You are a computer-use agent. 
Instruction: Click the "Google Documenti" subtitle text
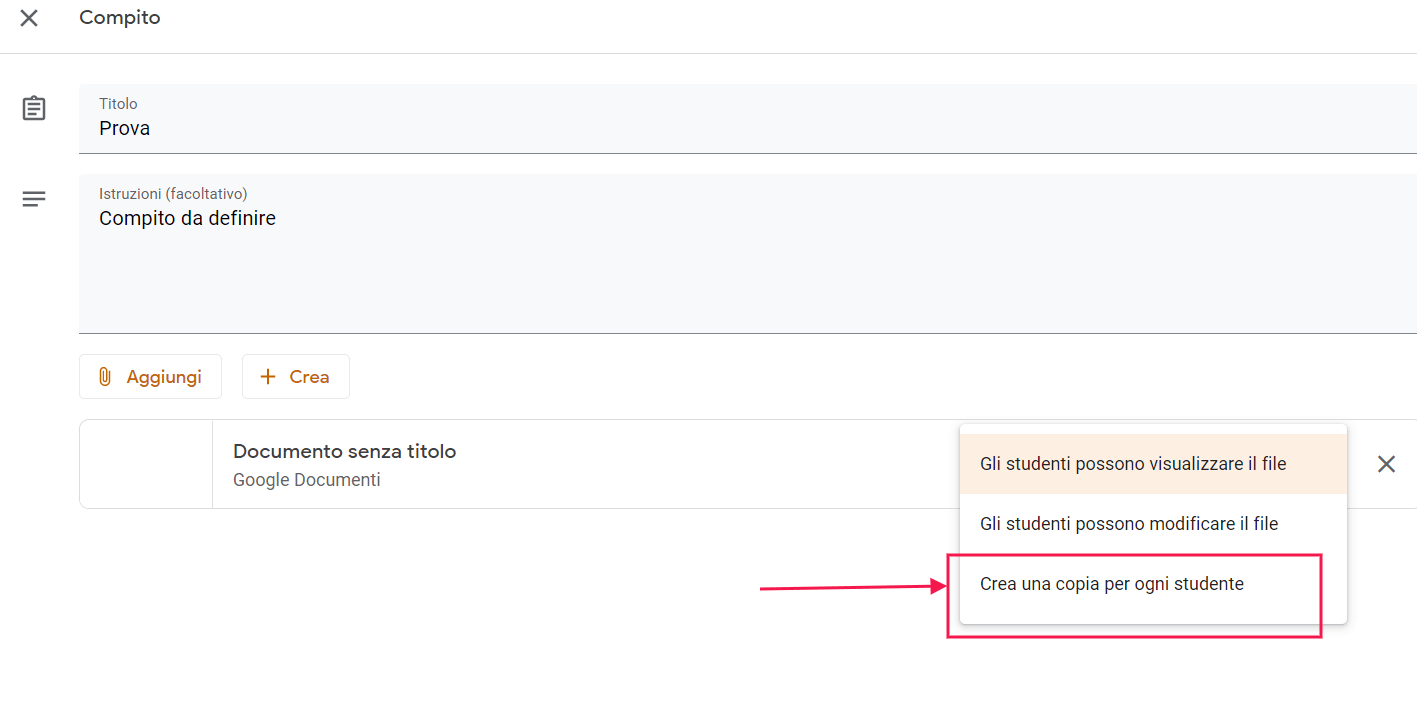306,480
